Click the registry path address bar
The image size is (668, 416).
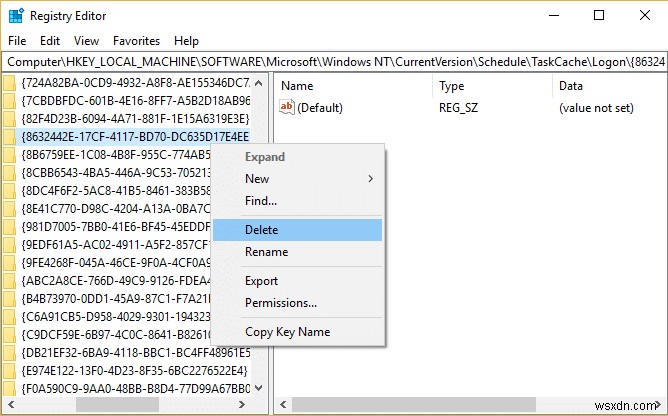(x=334, y=62)
